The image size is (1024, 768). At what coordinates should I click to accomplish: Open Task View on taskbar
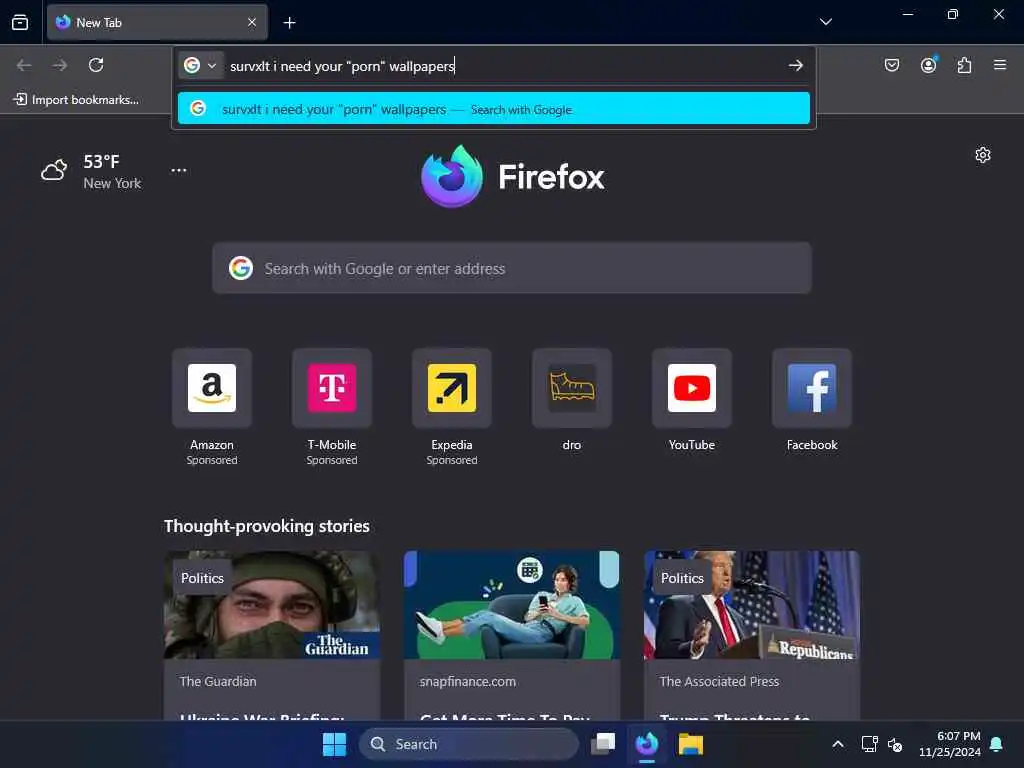click(x=603, y=744)
